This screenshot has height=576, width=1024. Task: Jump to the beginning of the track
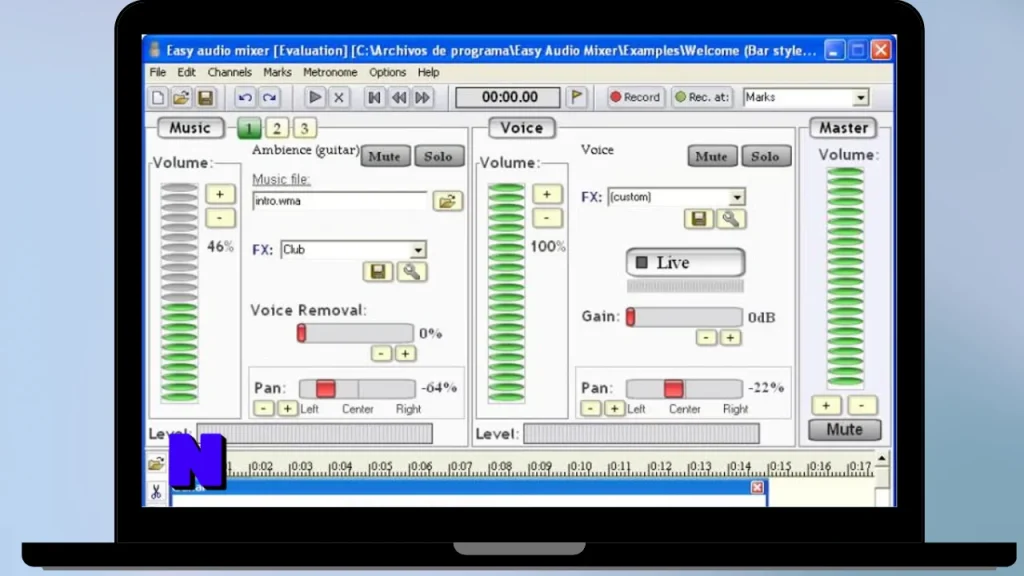374,97
